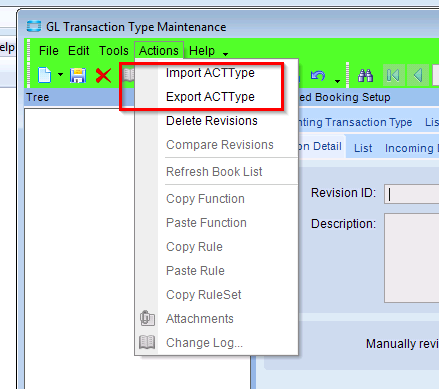Click the previous record arrow icon
Viewport: 439px width, 389px height.
[x=418, y=75]
